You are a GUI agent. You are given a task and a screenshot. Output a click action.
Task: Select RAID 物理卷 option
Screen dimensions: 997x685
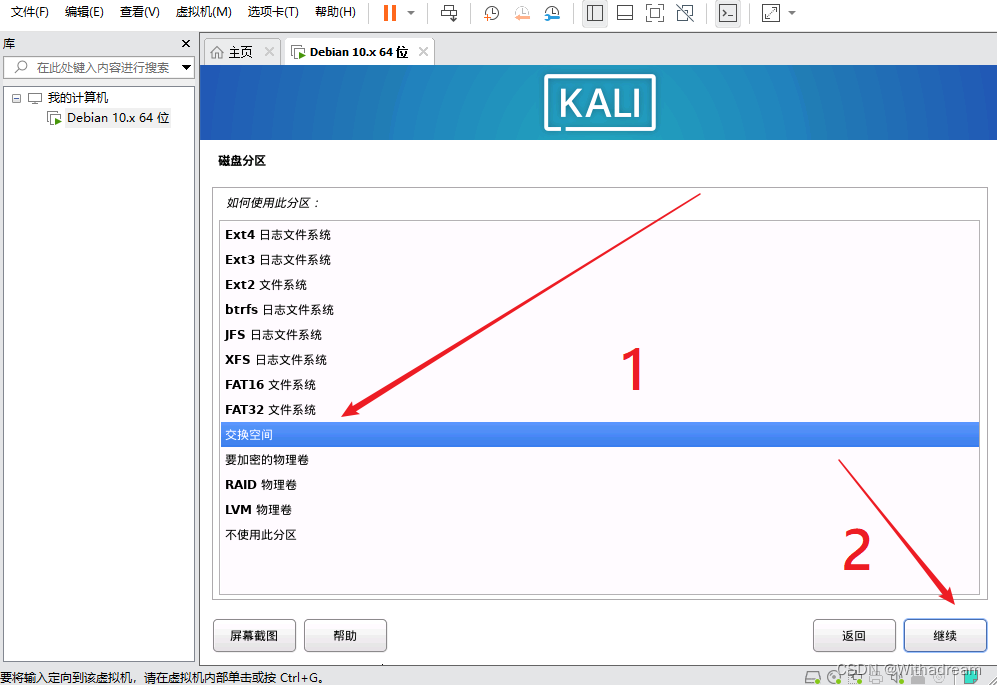(x=599, y=485)
